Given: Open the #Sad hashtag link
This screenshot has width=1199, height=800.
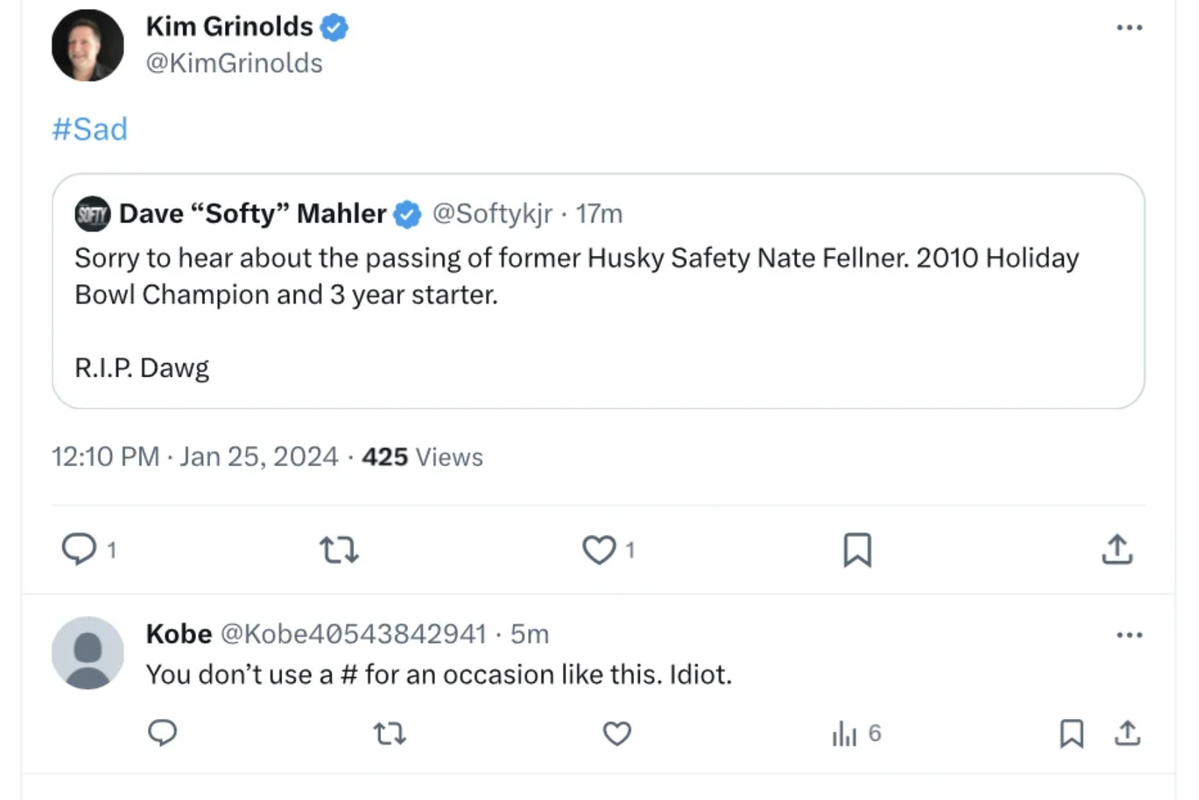Looking at the screenshot, I should 90,129.
